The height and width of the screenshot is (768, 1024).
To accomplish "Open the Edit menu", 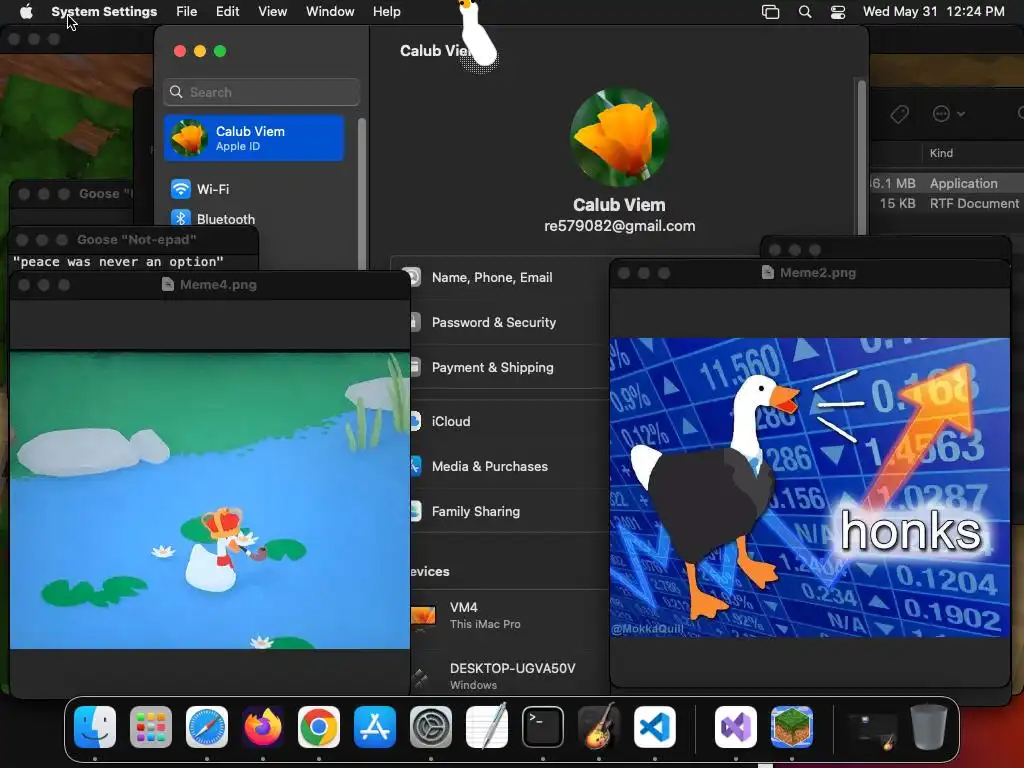I will pos(227,12).
